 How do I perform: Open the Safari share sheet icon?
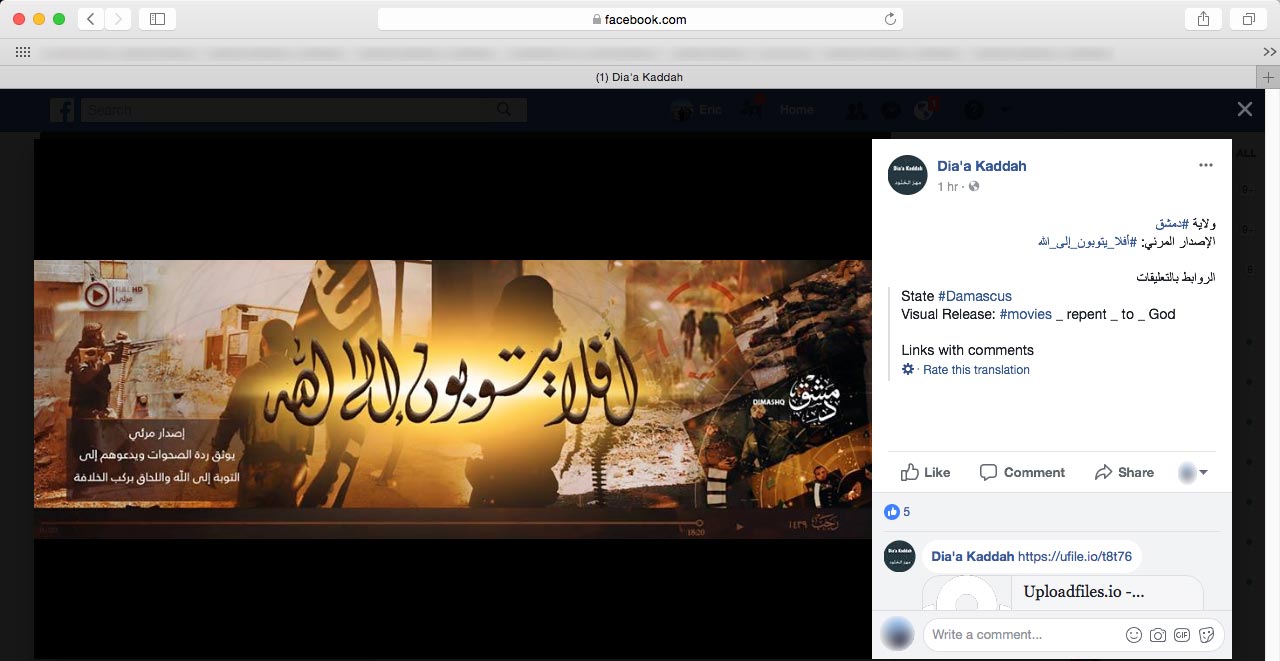click(x=1202, y=19)
